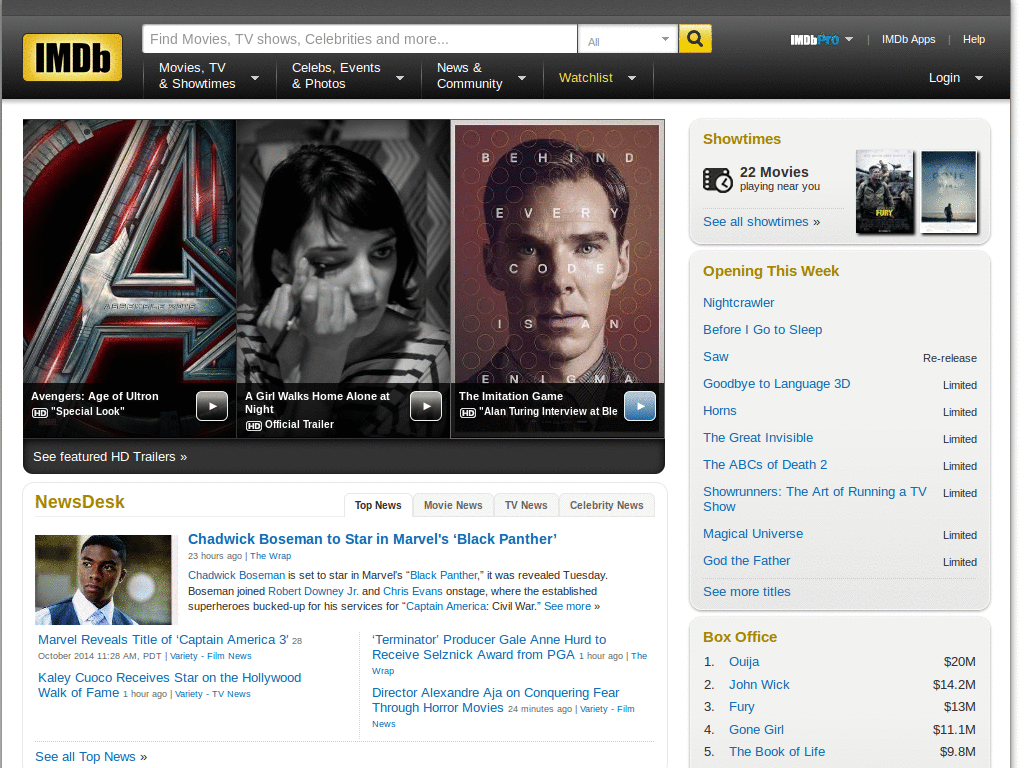Open Goodbye to Language 3D title
This screenshot has width=1024, height=768.
pos(776,384)
